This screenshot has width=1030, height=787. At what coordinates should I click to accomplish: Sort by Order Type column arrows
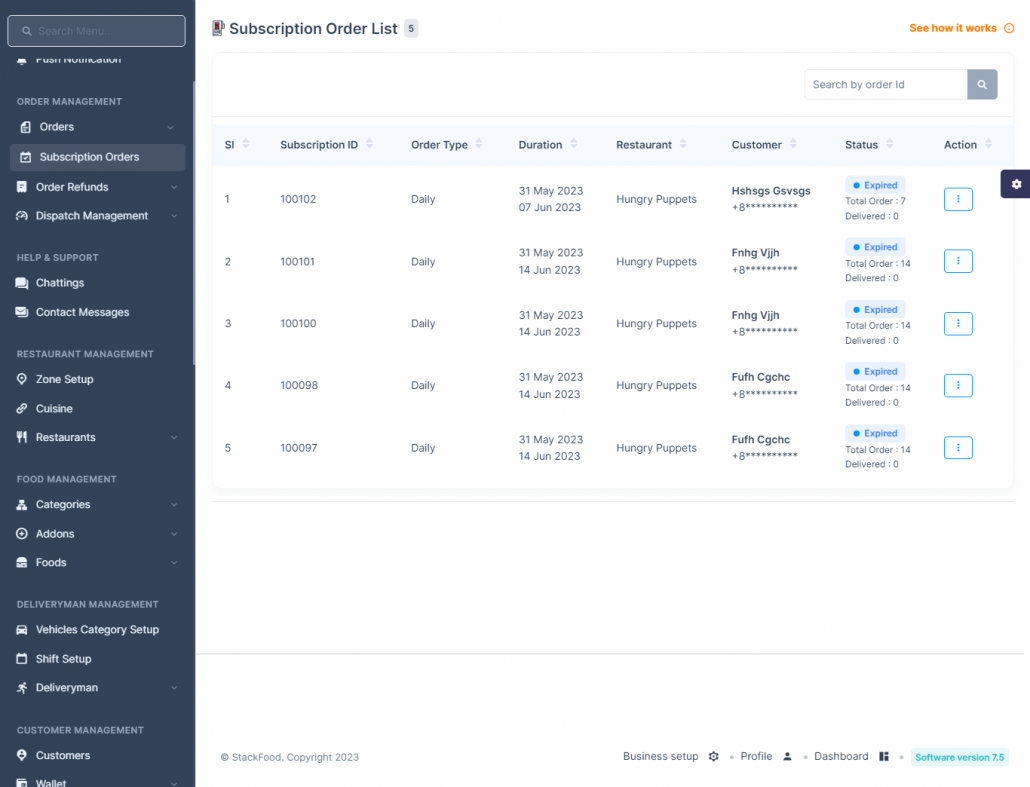click(x=479, y=144)
